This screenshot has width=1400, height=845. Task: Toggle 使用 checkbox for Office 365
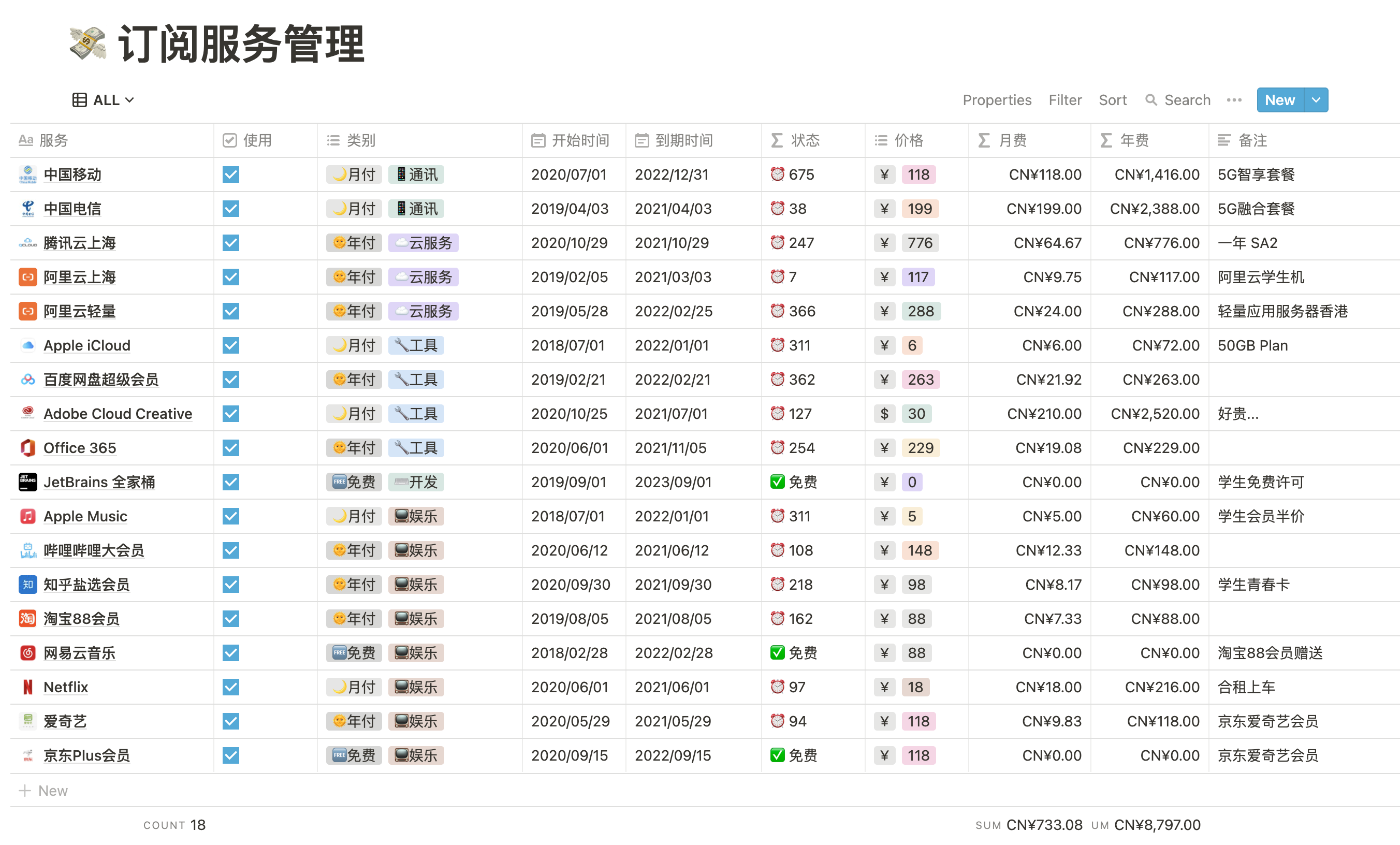tap(231, 448)
